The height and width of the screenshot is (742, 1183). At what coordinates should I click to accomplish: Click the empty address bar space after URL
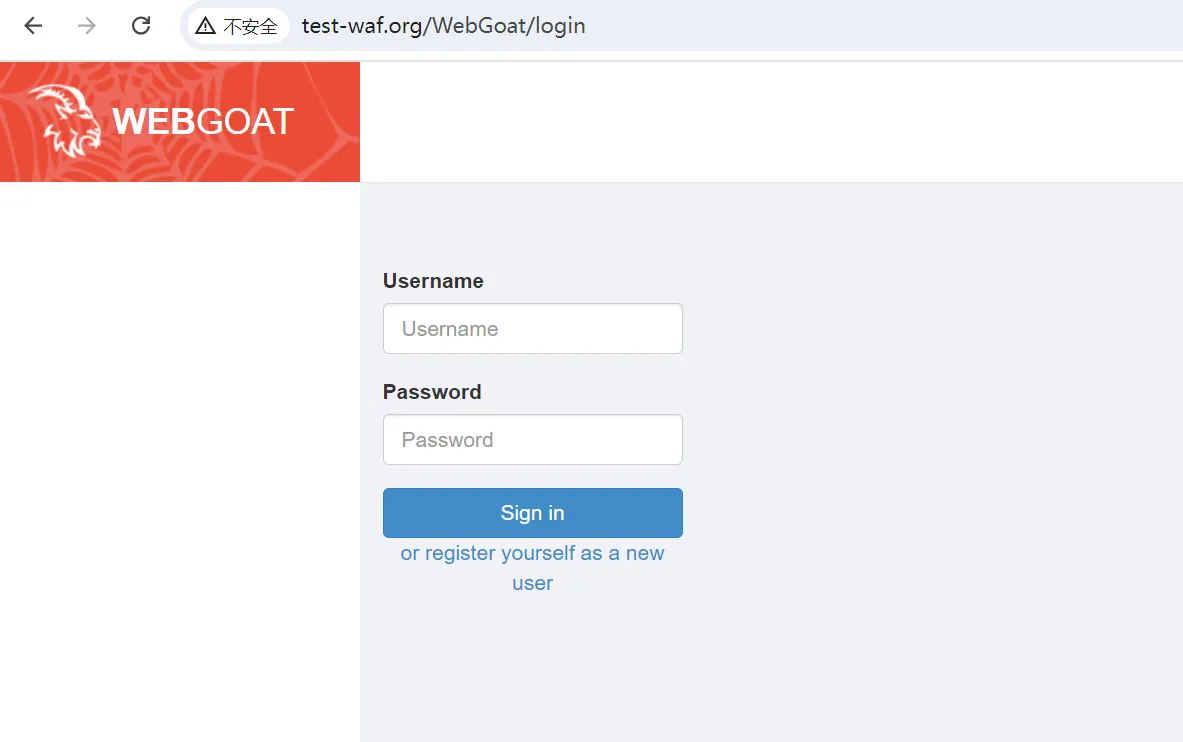[x=880, y=26]
